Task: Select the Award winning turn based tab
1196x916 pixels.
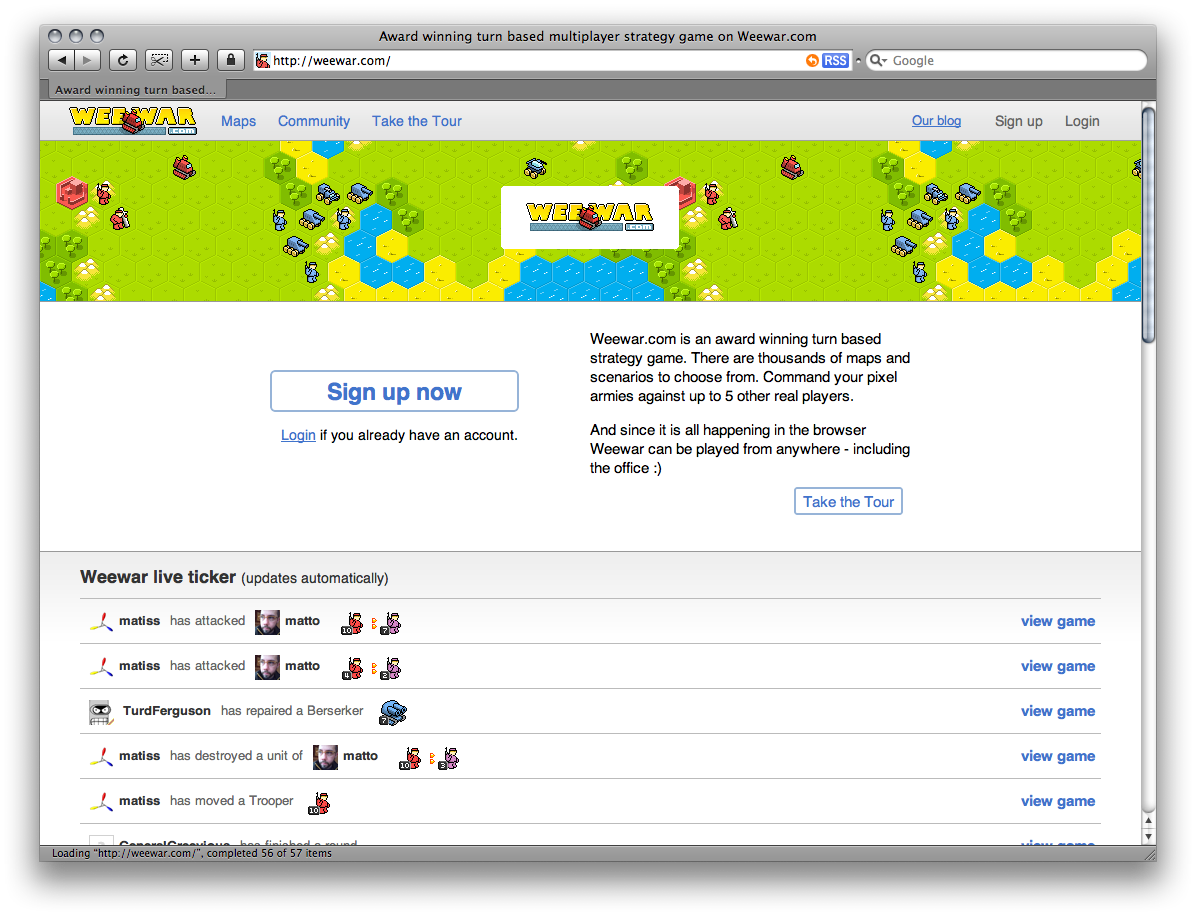Action: [135, 89]
